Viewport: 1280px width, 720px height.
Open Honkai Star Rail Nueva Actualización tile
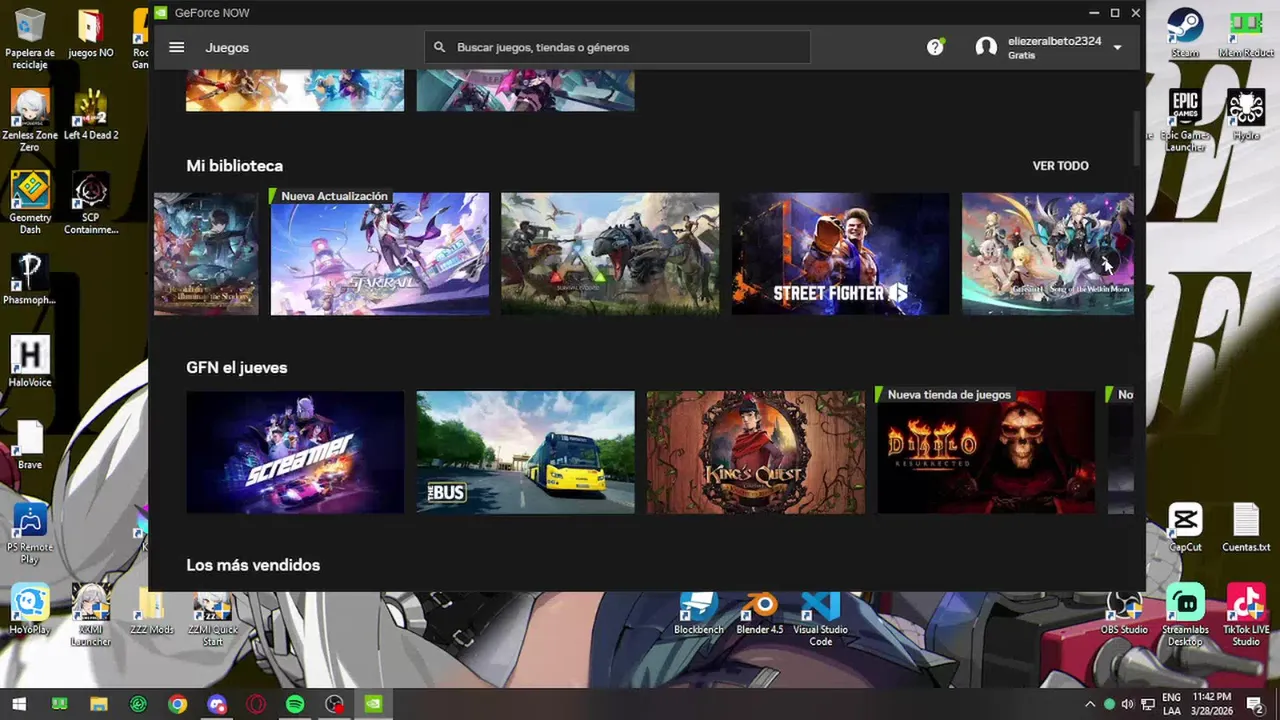pyautogui.click(x=380, y=254)
